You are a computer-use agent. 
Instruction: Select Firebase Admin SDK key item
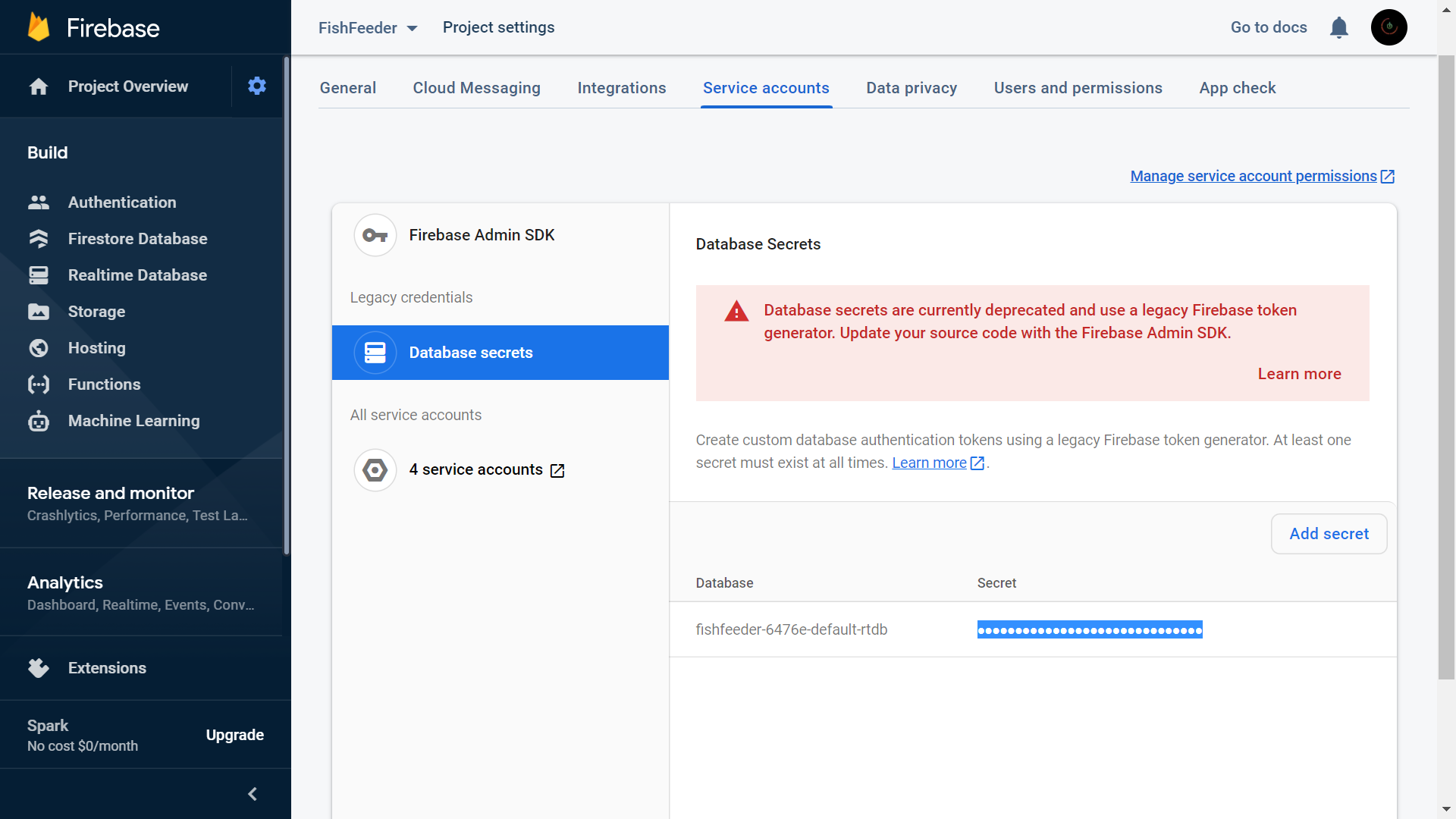[481, 235]
